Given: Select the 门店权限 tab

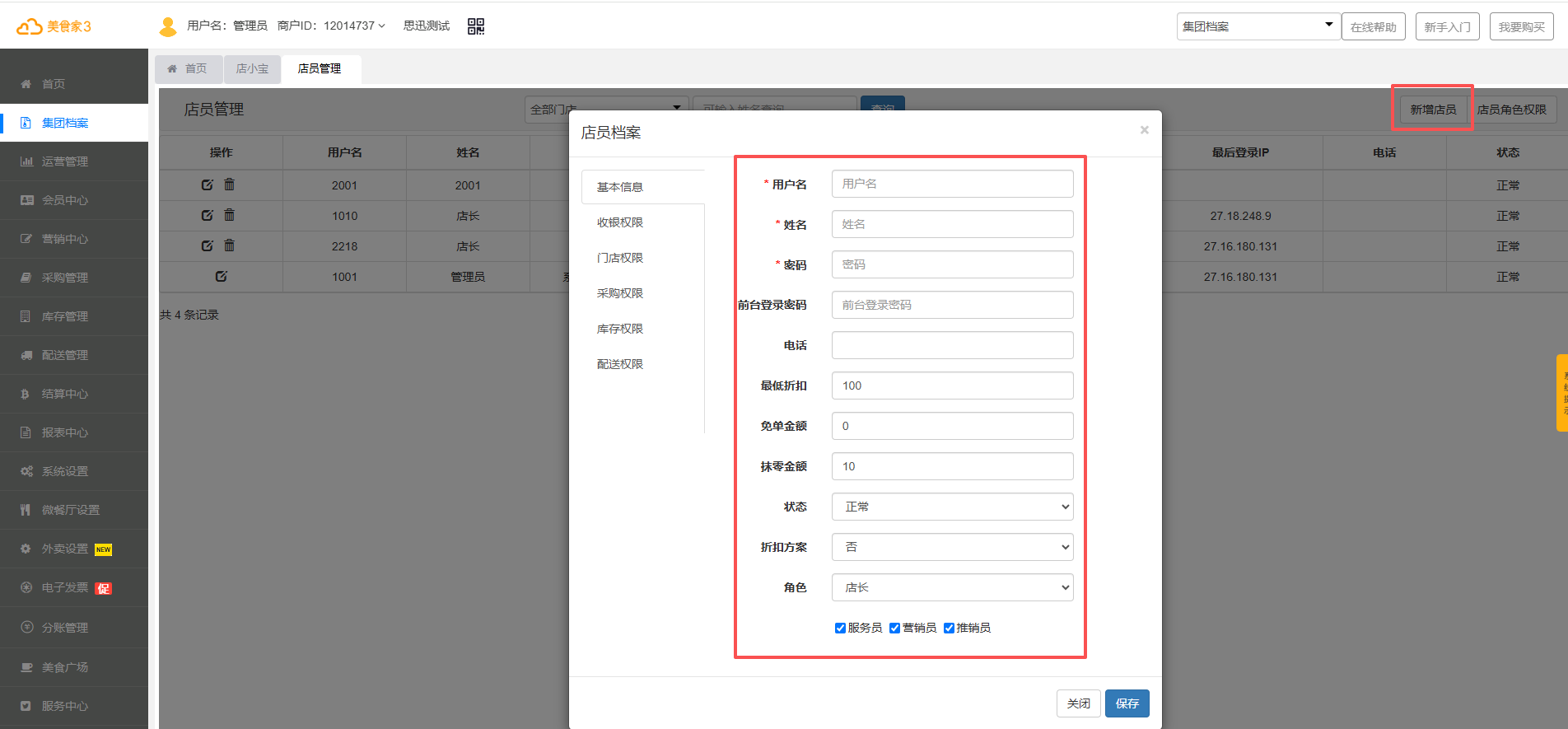Looking at the screenshot, I should (x=620, y=258).
